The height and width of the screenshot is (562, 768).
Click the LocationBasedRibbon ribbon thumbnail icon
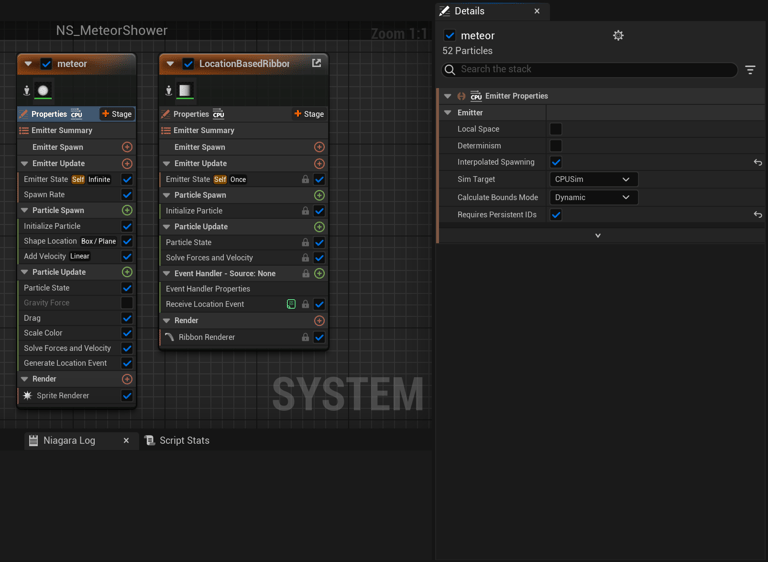coord(185,90)
